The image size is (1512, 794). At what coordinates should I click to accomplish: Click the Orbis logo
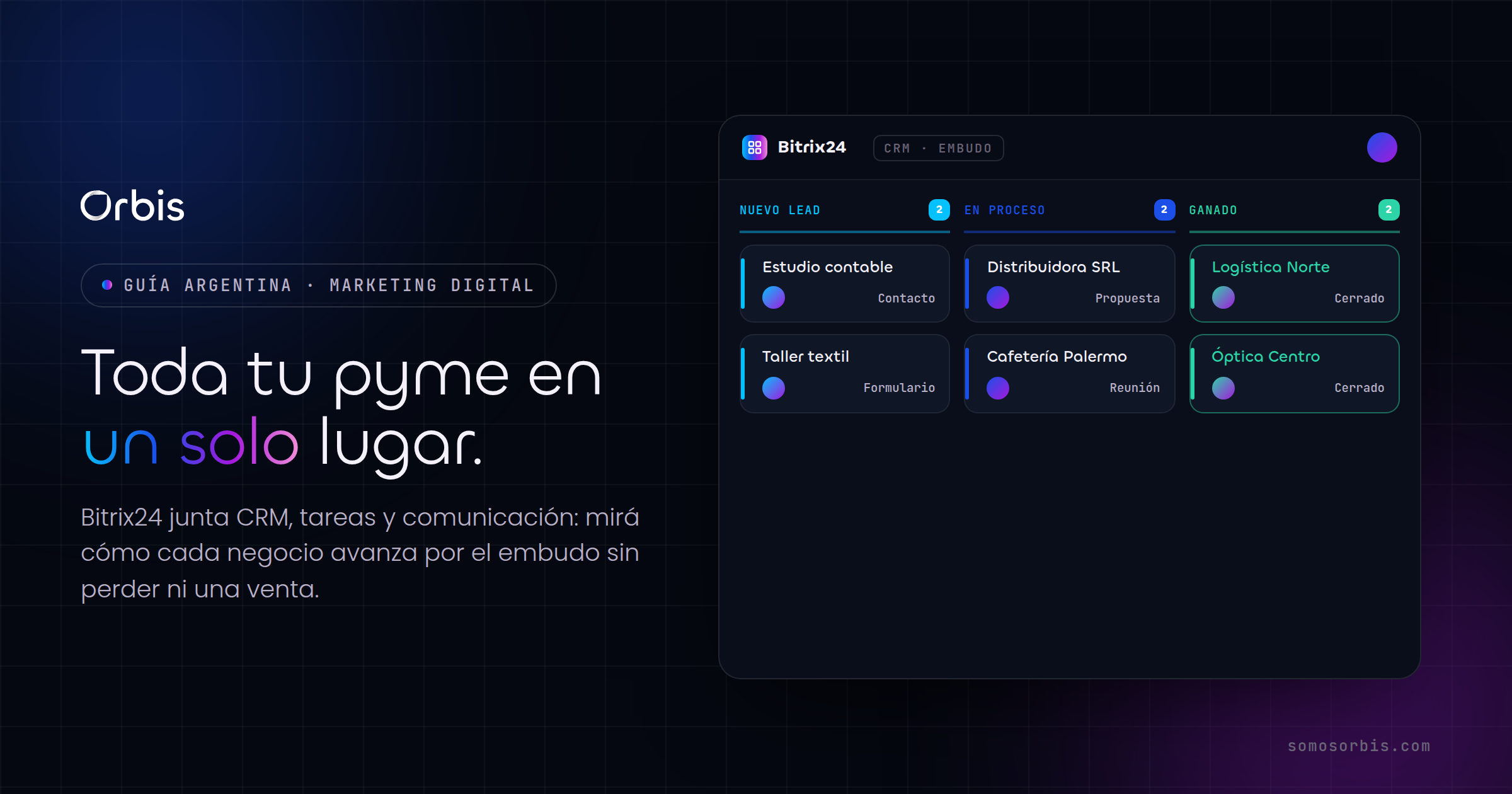[132, 205]
